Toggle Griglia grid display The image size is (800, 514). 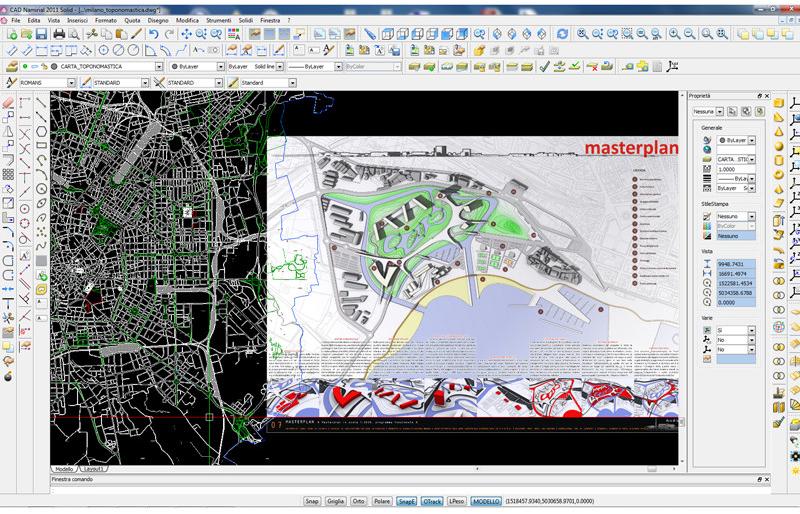pos(335,500)
